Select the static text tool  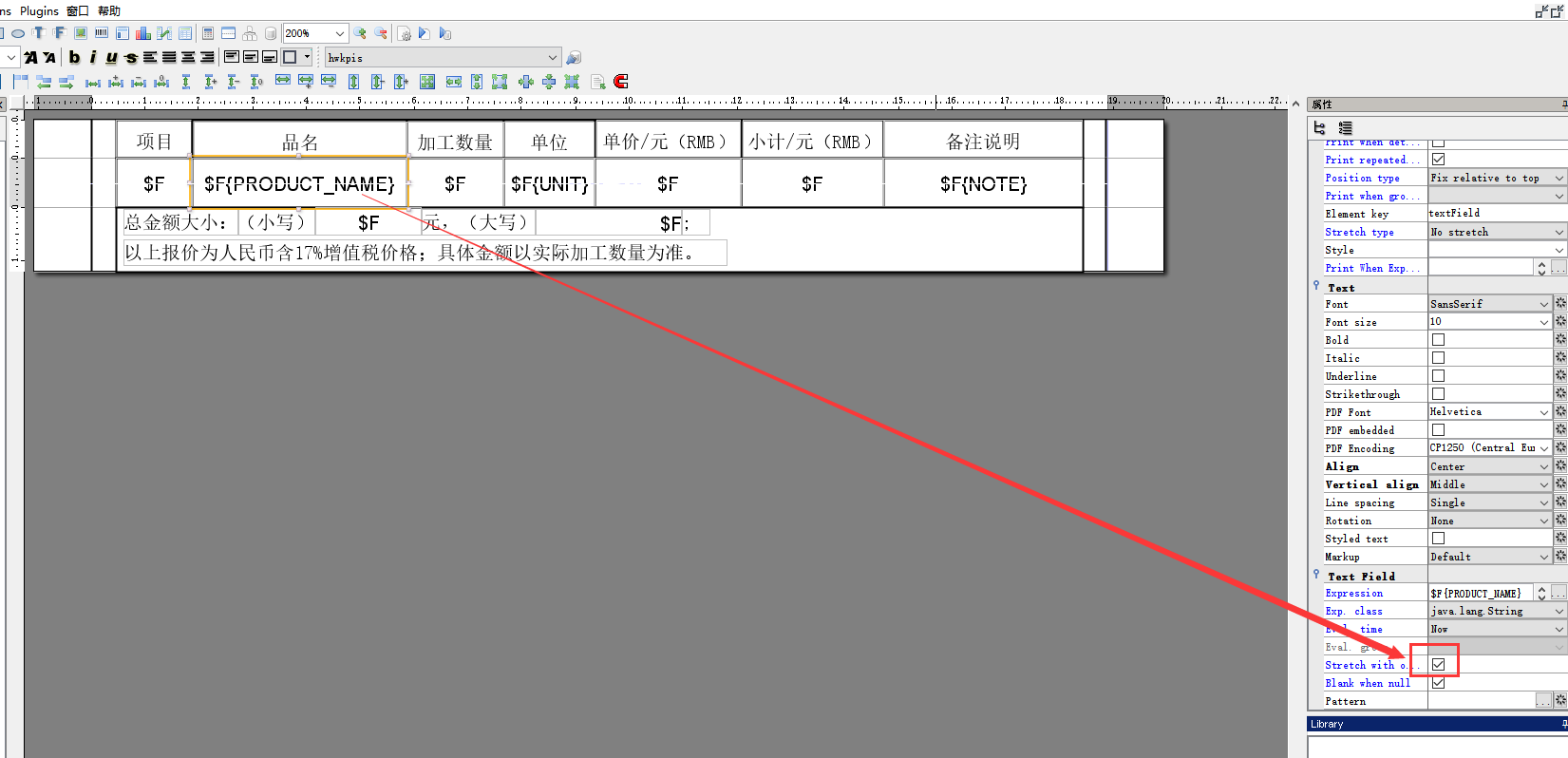[x=39, y=33]
